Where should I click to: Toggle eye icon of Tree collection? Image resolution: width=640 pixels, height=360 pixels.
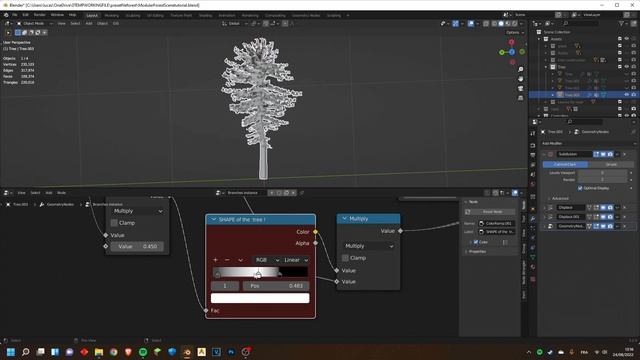[627, 67]
